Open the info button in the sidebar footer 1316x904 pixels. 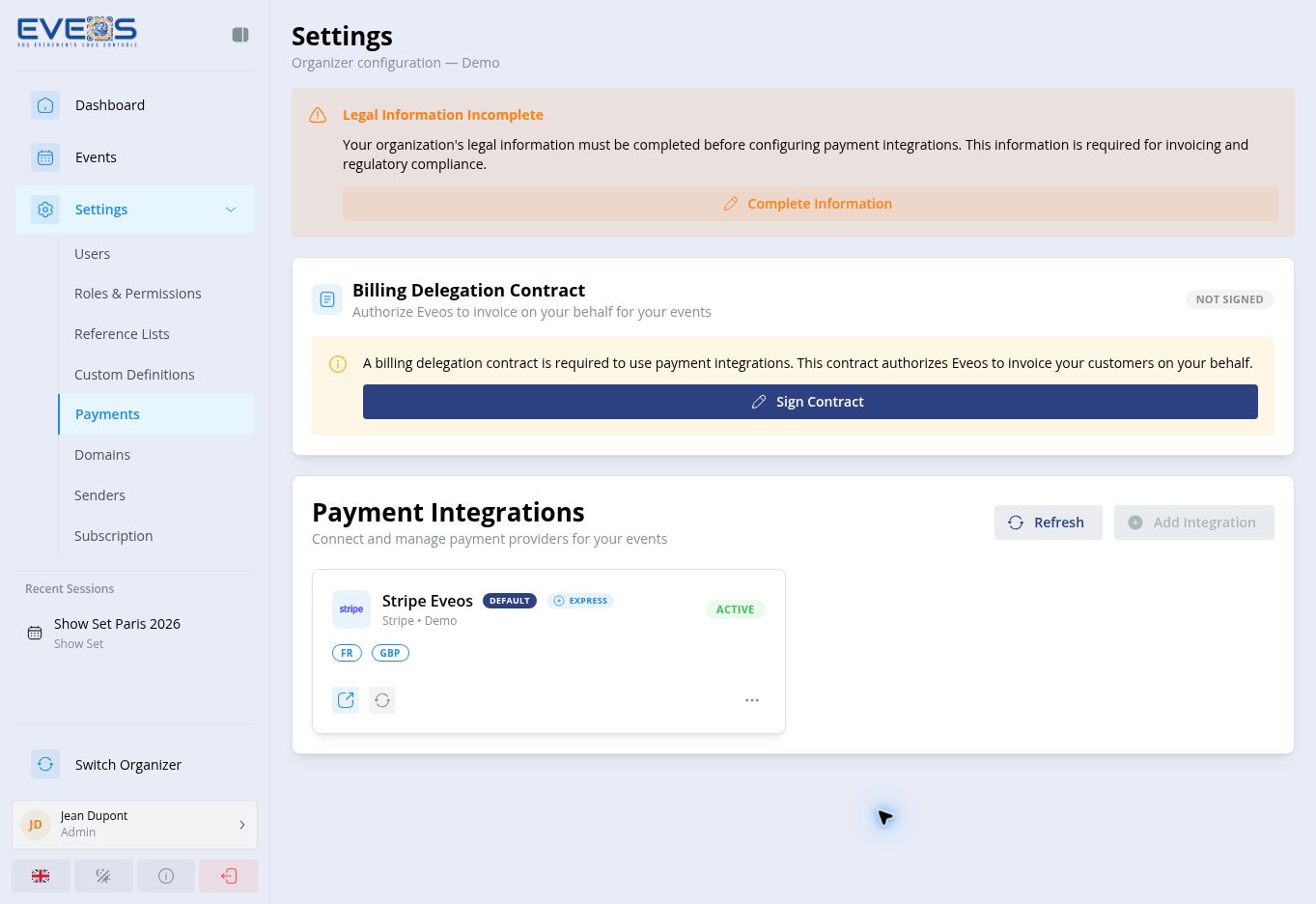pyautogui.click(x=166, y=876)
